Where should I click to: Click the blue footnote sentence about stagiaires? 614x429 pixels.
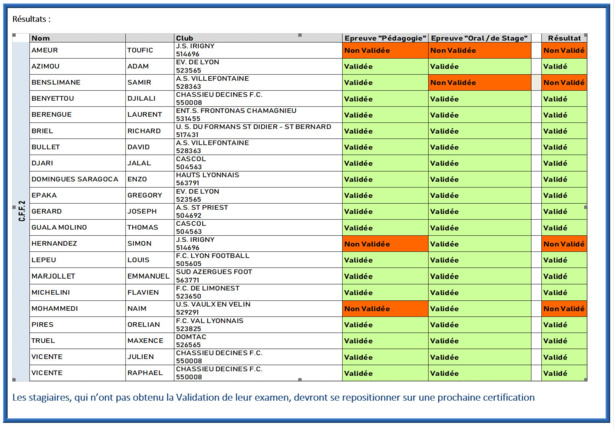click(x=273, y=398)
